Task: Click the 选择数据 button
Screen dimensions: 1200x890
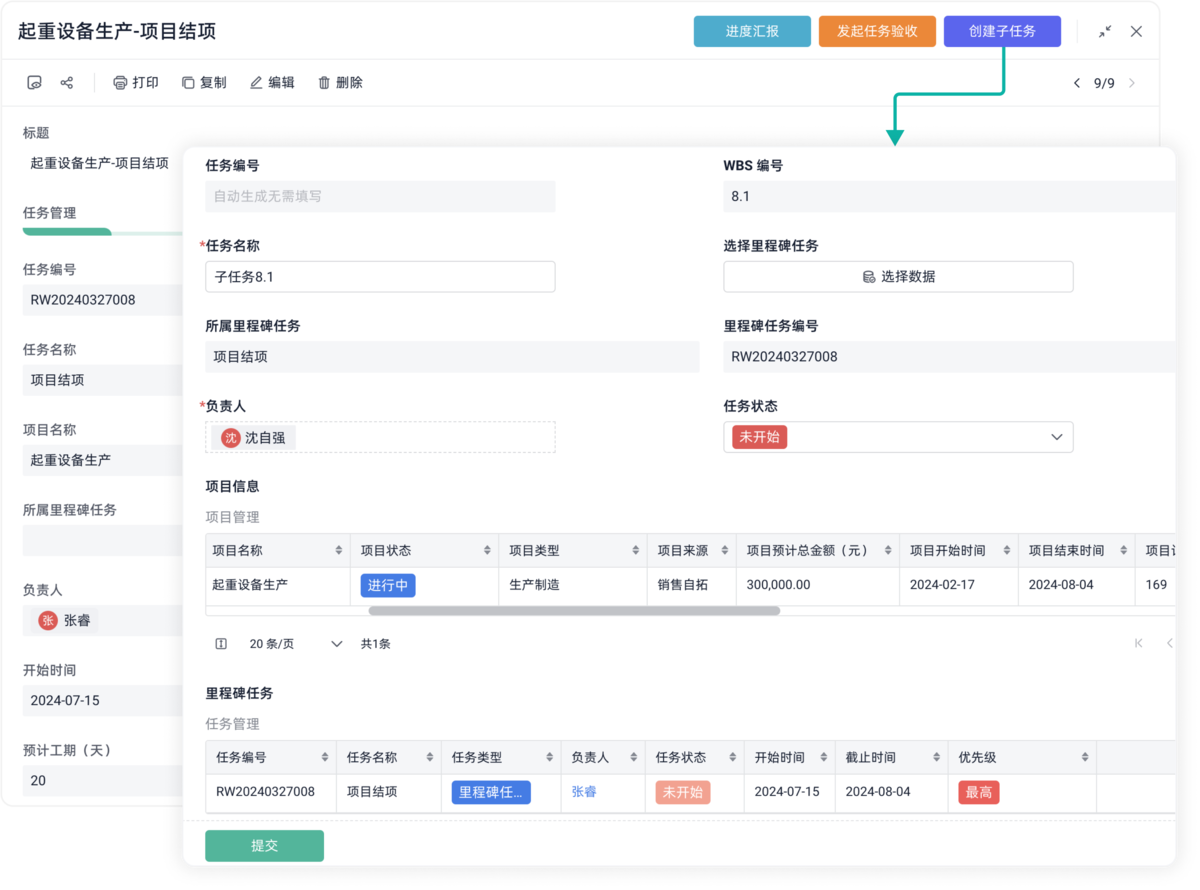Action: tap(898, 277)
